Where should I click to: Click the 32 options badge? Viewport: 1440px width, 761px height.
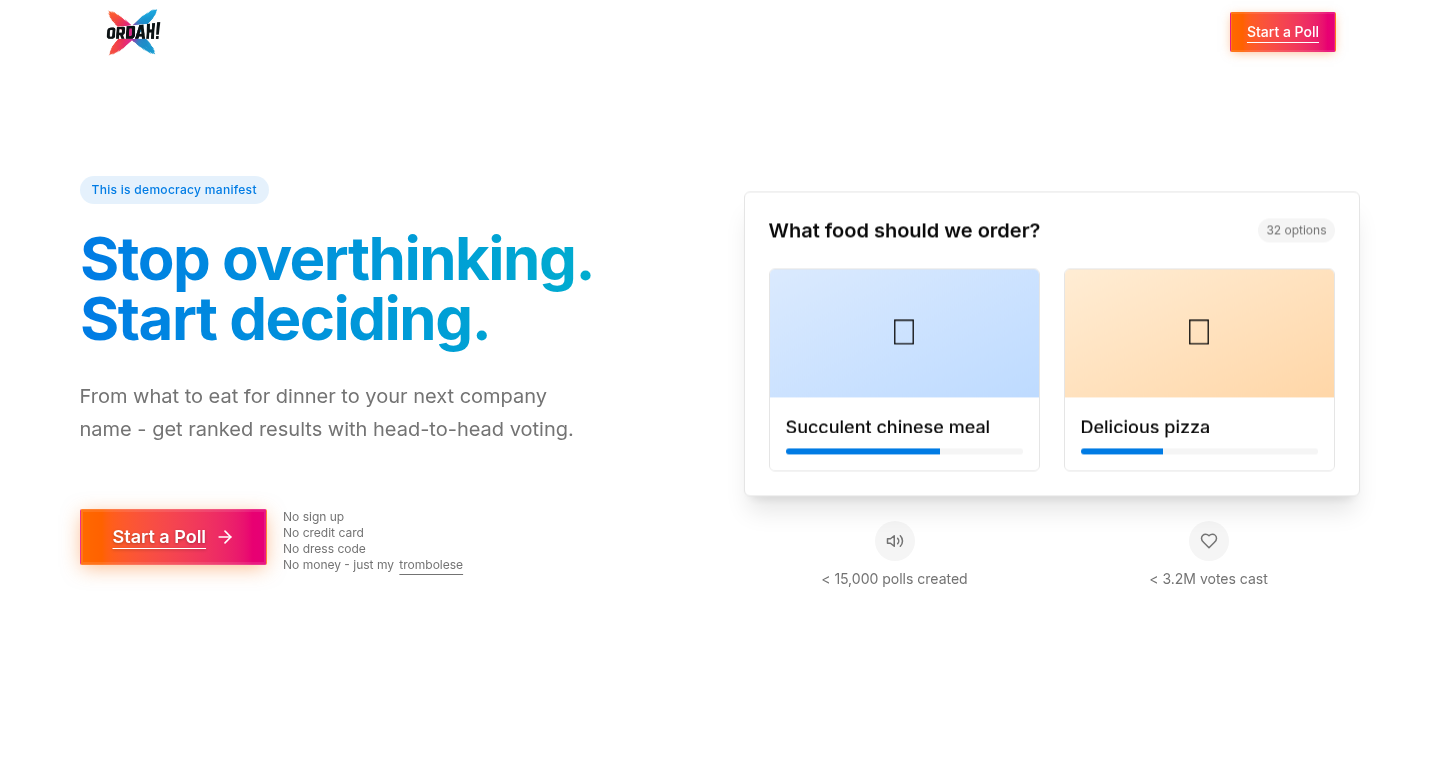[1296, 230]
